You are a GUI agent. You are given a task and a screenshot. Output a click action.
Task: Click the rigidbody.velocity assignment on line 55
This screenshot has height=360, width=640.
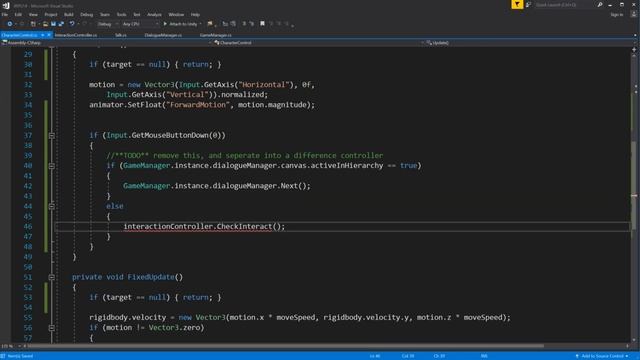pos(300,318)
